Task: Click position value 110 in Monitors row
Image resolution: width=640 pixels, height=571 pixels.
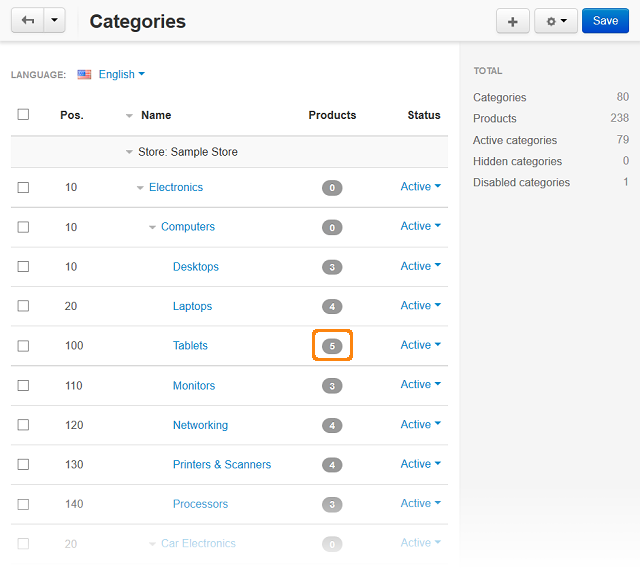Action: (74, 386)
